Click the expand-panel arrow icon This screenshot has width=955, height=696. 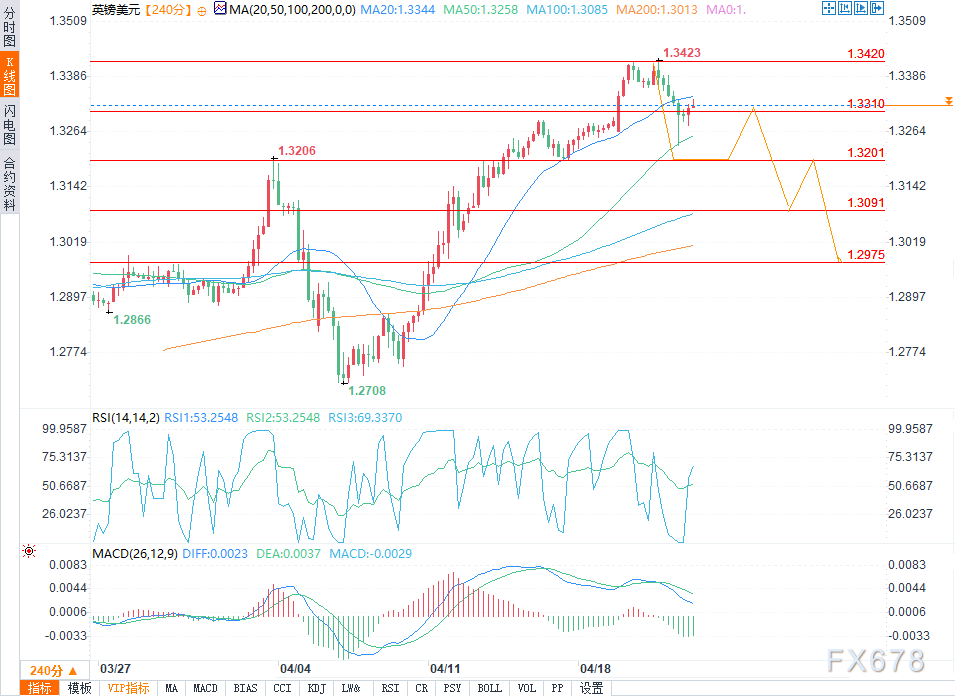pyautogui.click(x=877, y=8)
